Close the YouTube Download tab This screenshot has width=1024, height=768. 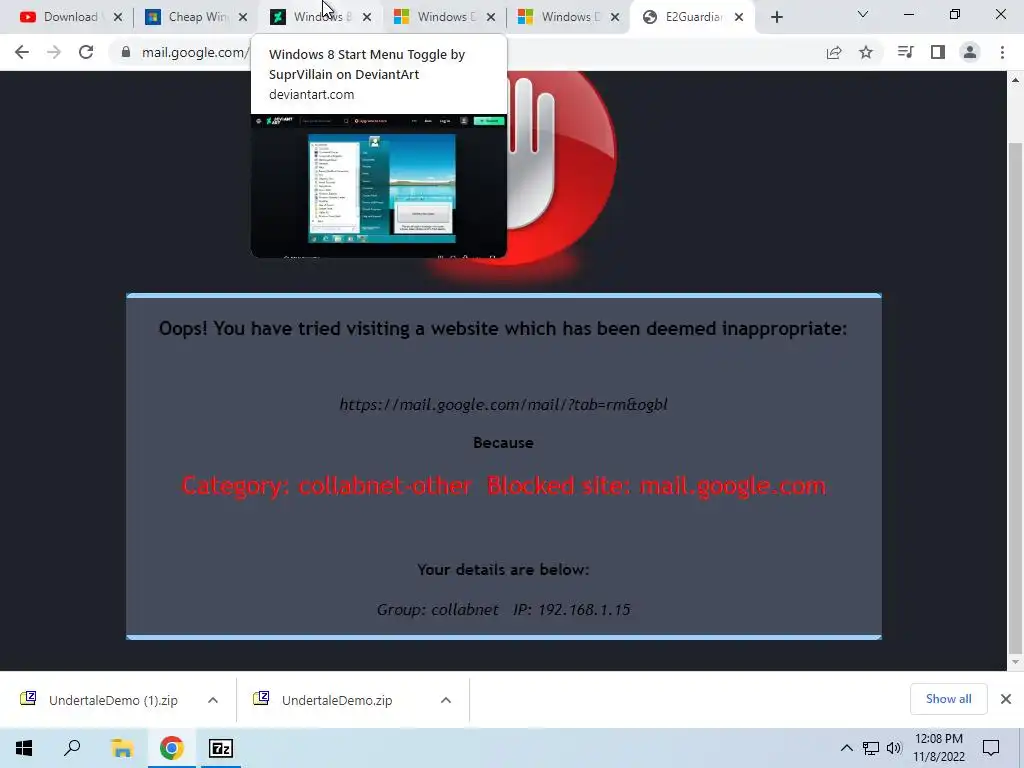(x=118, y=18)
